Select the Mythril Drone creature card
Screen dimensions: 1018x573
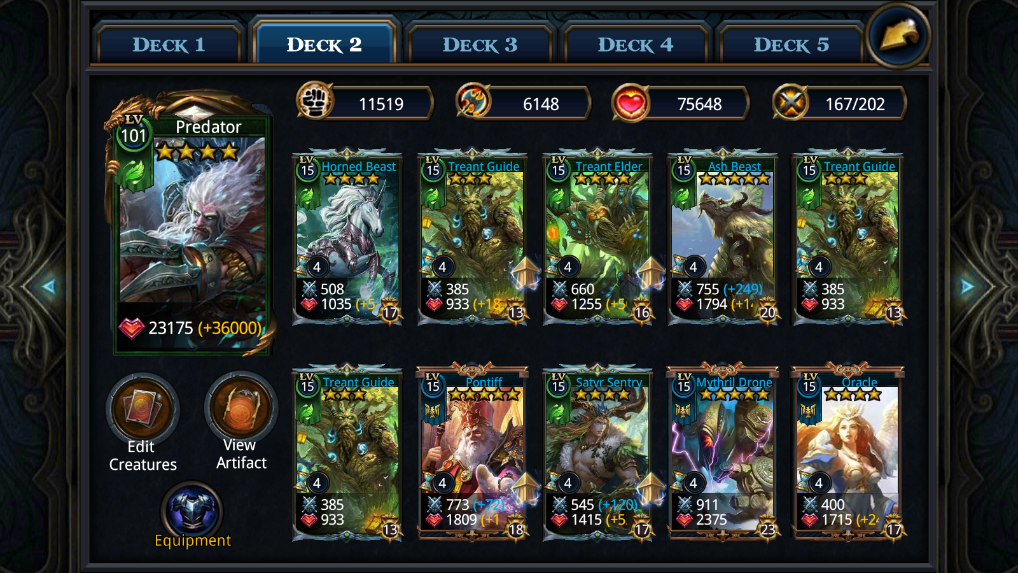coord(723,452)
